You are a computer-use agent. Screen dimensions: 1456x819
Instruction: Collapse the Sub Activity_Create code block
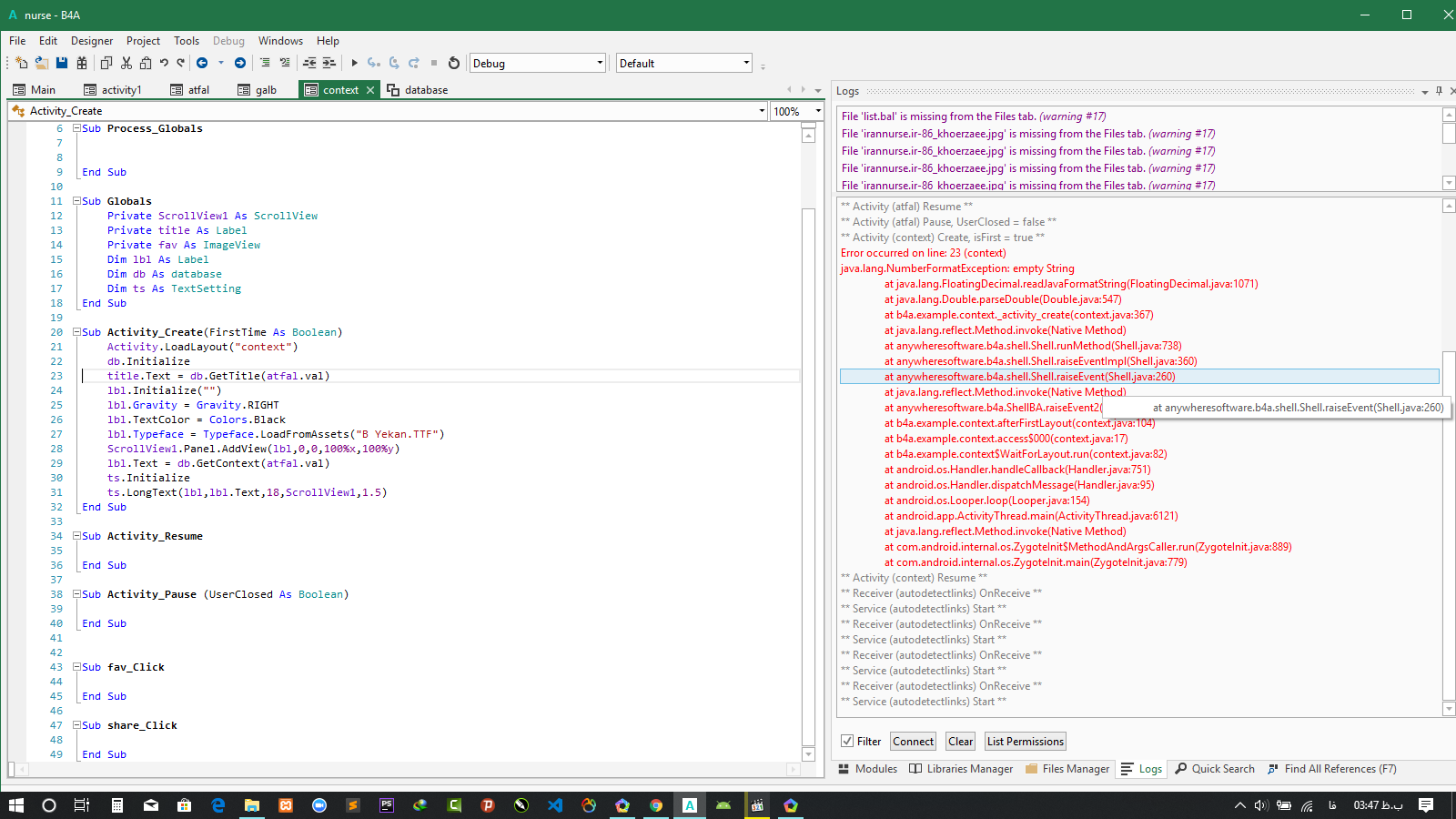[x=77, y=332]
